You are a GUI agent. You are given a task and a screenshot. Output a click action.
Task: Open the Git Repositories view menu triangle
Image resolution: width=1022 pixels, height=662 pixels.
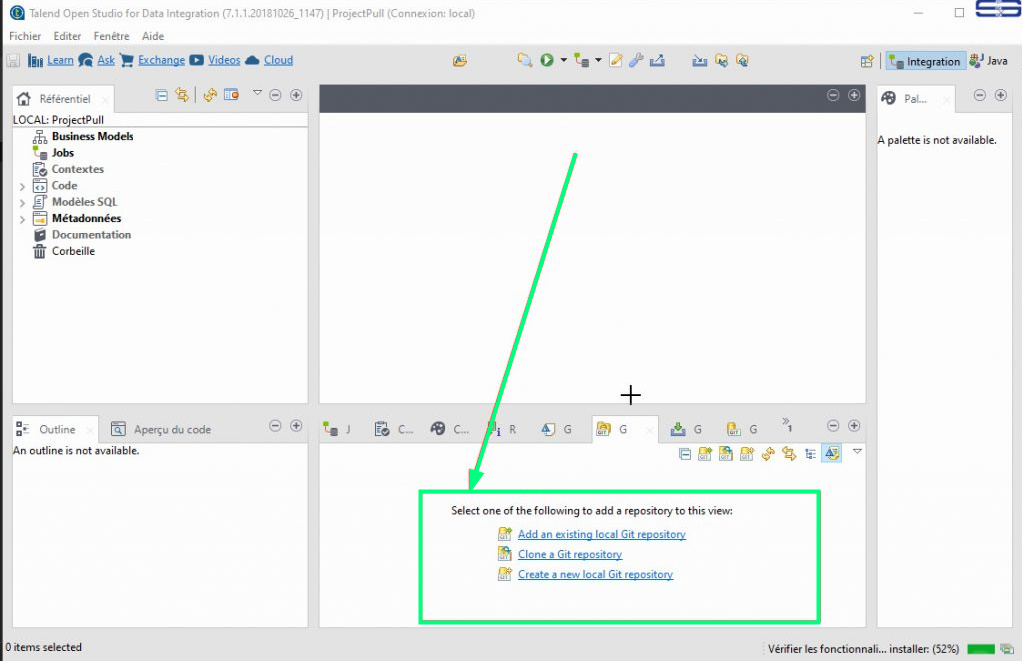[x=858, y=451]
